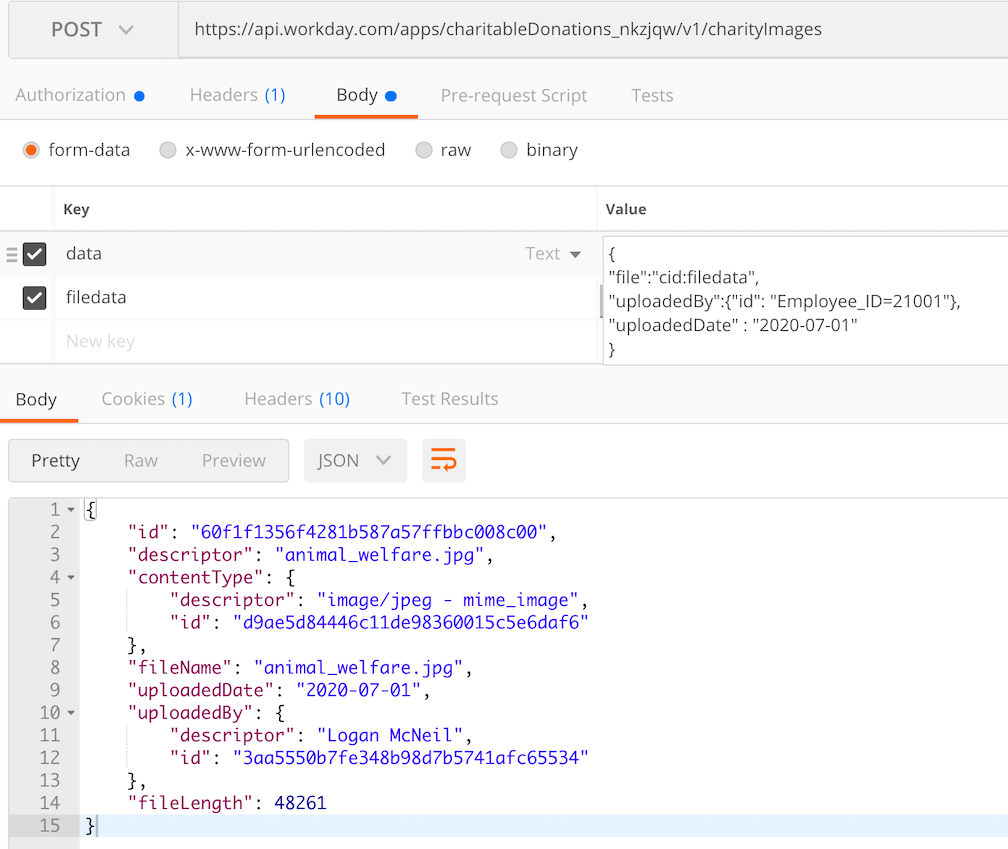Click the descriptor value animal_welfare.jpg on line 3
1008x849 pixels.
point(379,555)
